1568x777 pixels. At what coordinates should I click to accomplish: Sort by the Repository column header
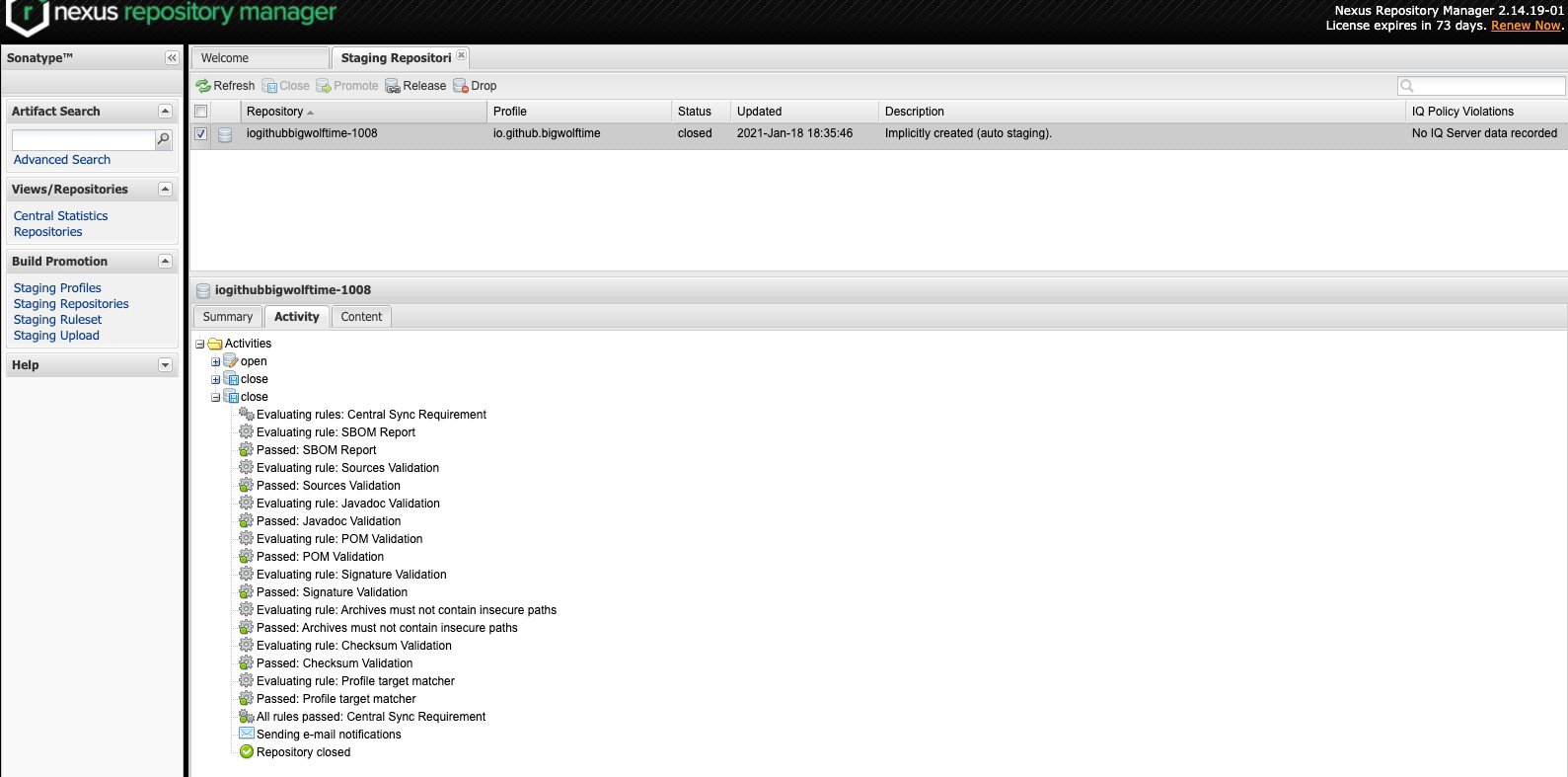point(364,112)
